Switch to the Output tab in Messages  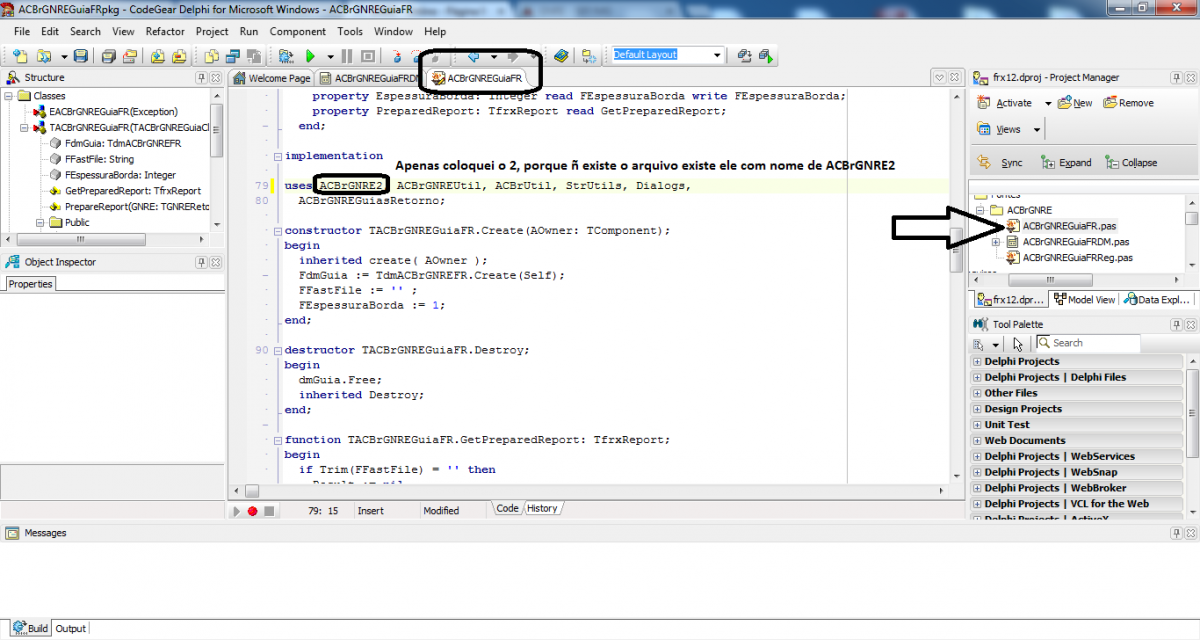70,629
